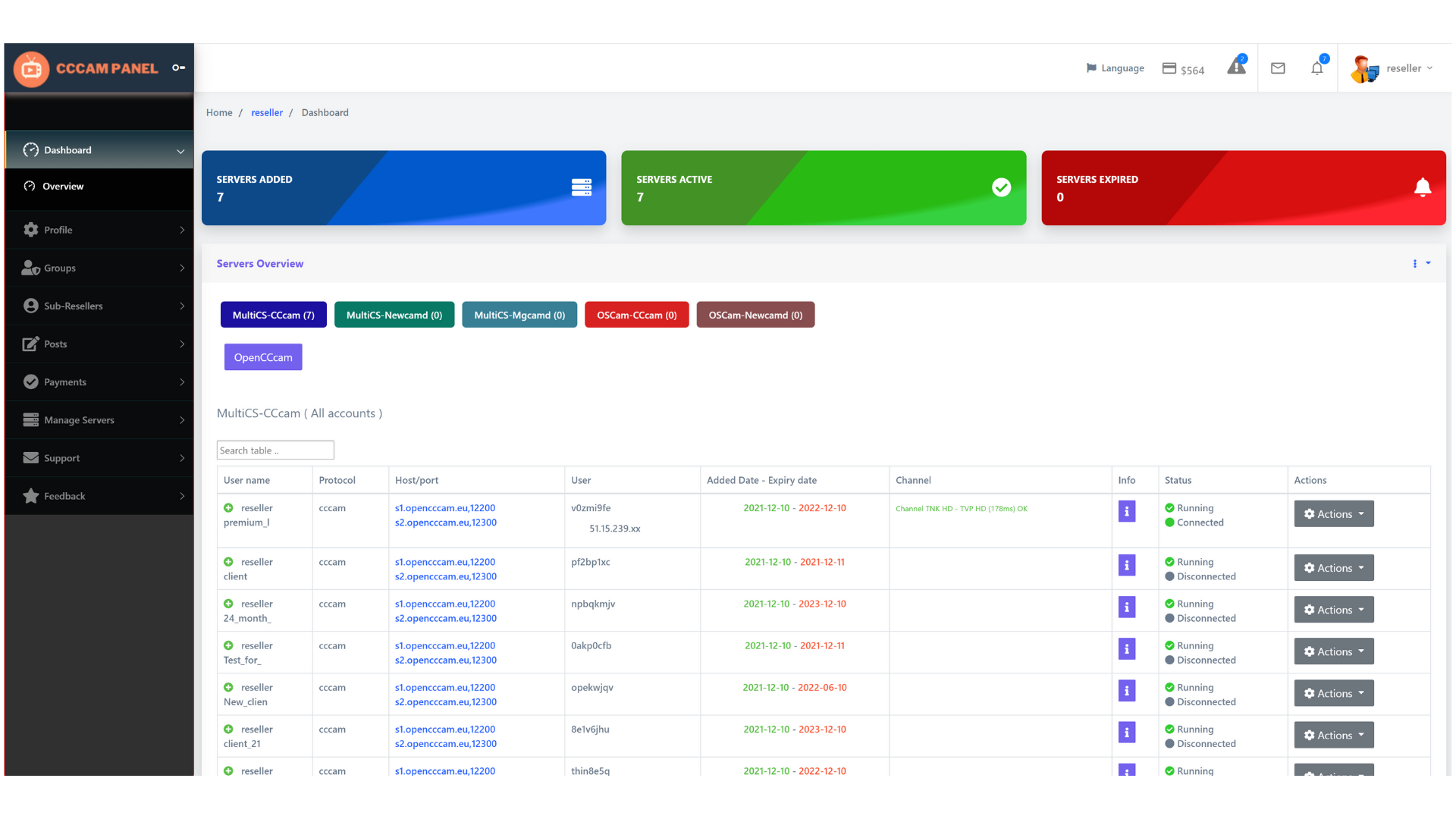Open info icon for user npbqkmjv
1456x819 pixels.
(x=1127, y=607)
